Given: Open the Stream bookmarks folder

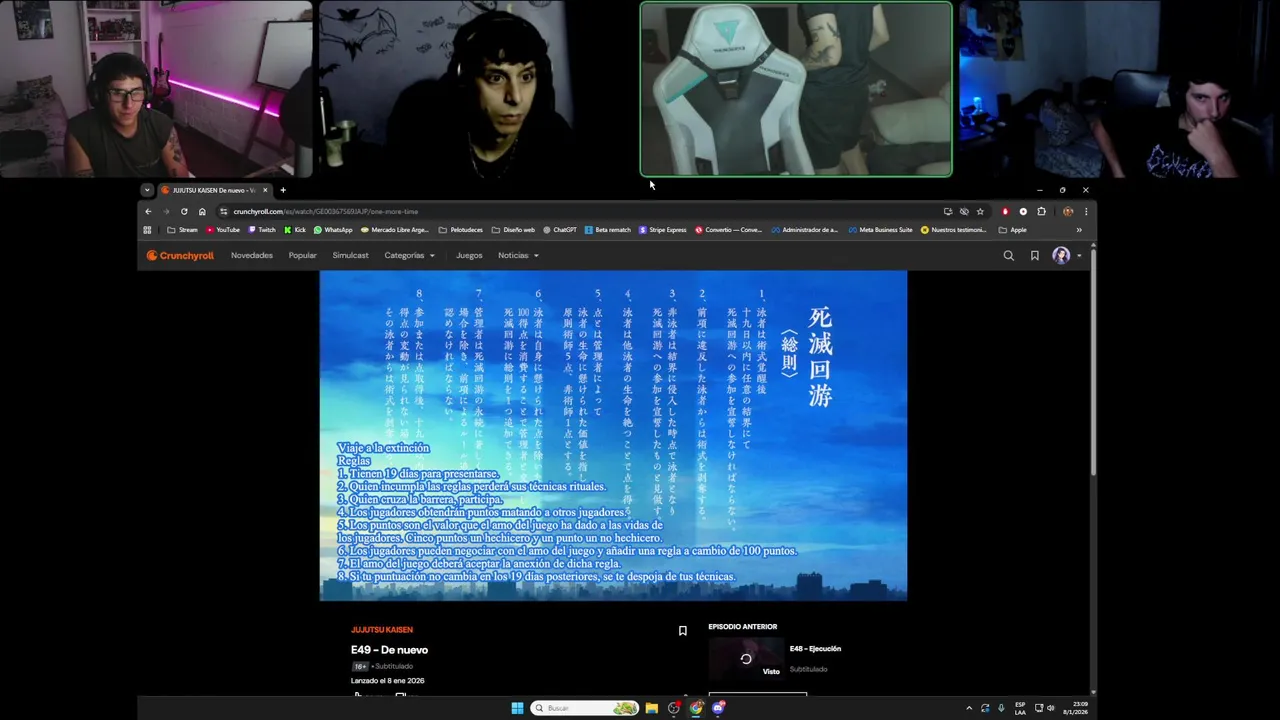Looking at the screenshot, I should tap(182, 230).
